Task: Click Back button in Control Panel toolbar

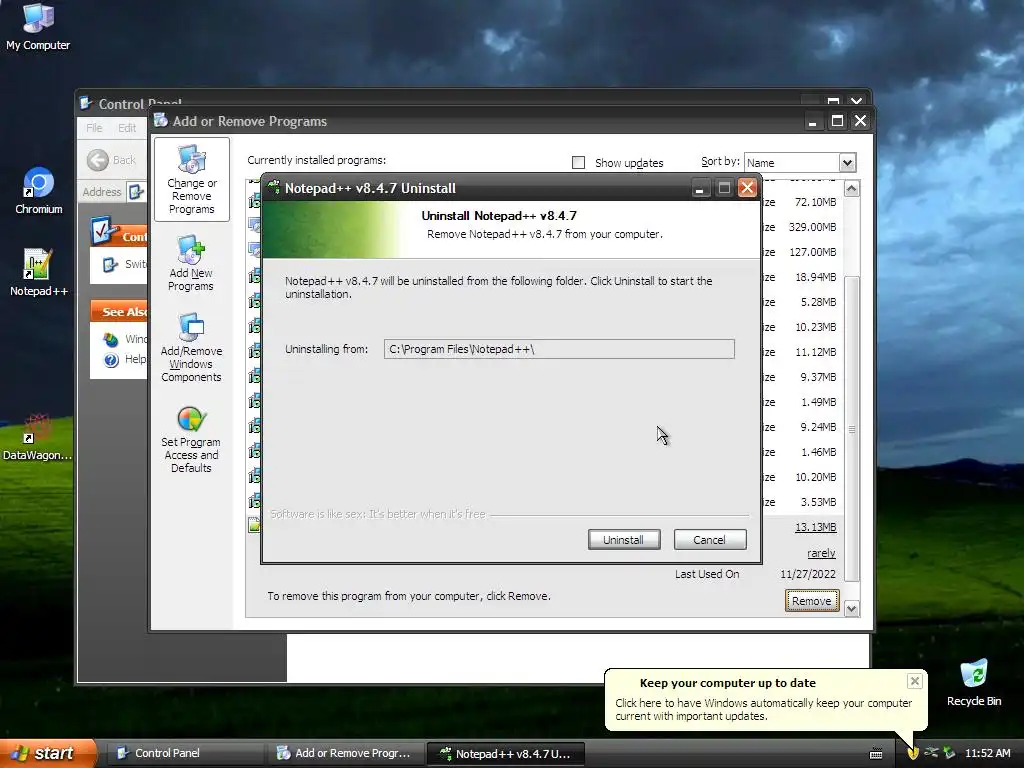Action: coord(111,160)
